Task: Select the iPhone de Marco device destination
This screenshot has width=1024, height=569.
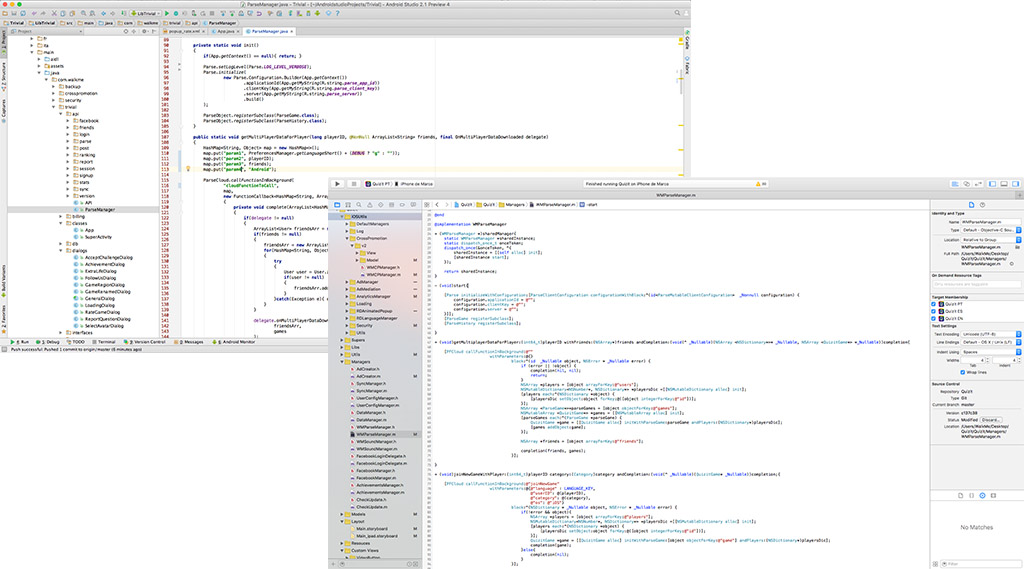Action: [x=414, y=184]
